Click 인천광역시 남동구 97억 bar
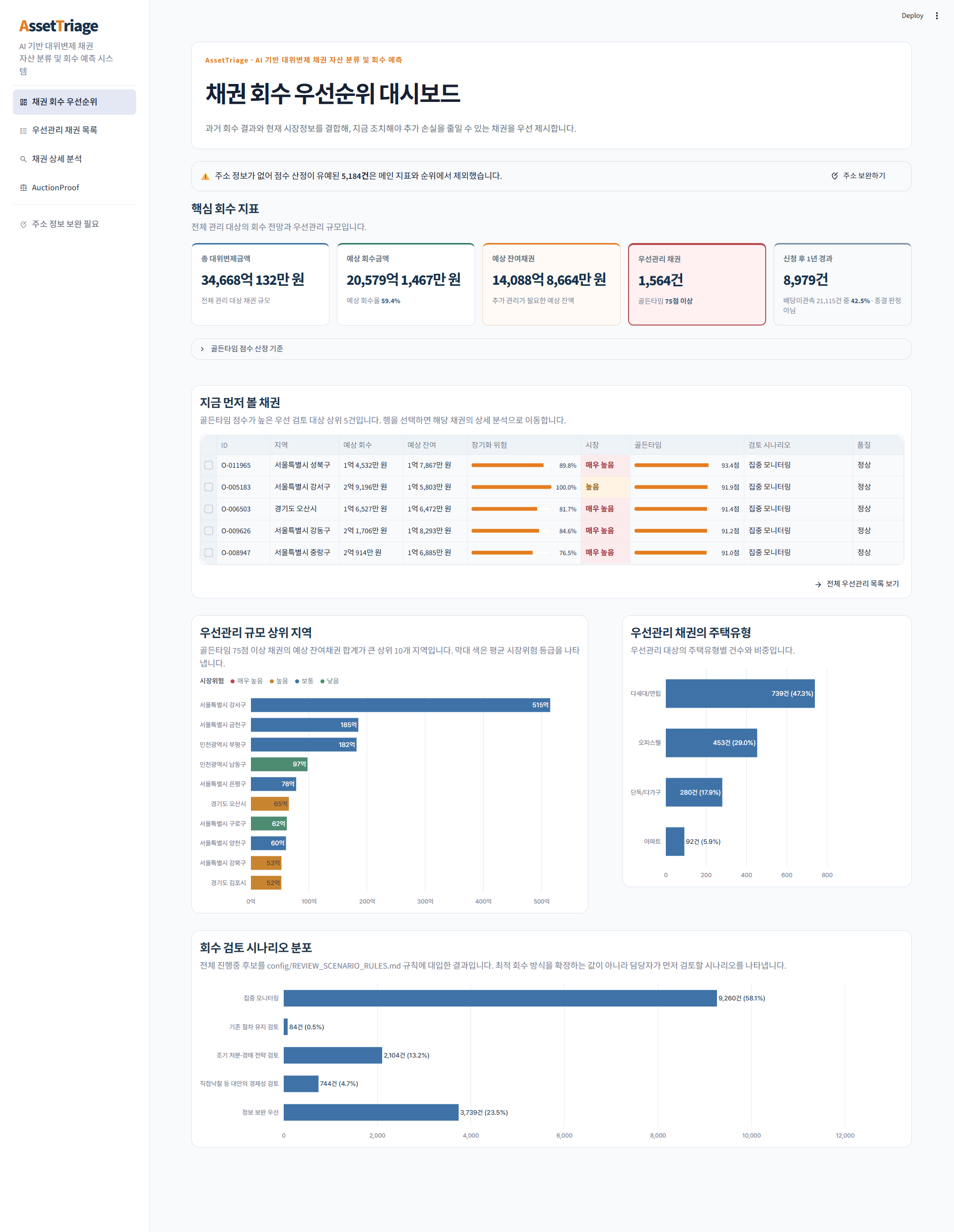Image resolution: width=954 pixels, height=1232 pixels. tap(279, 764)
